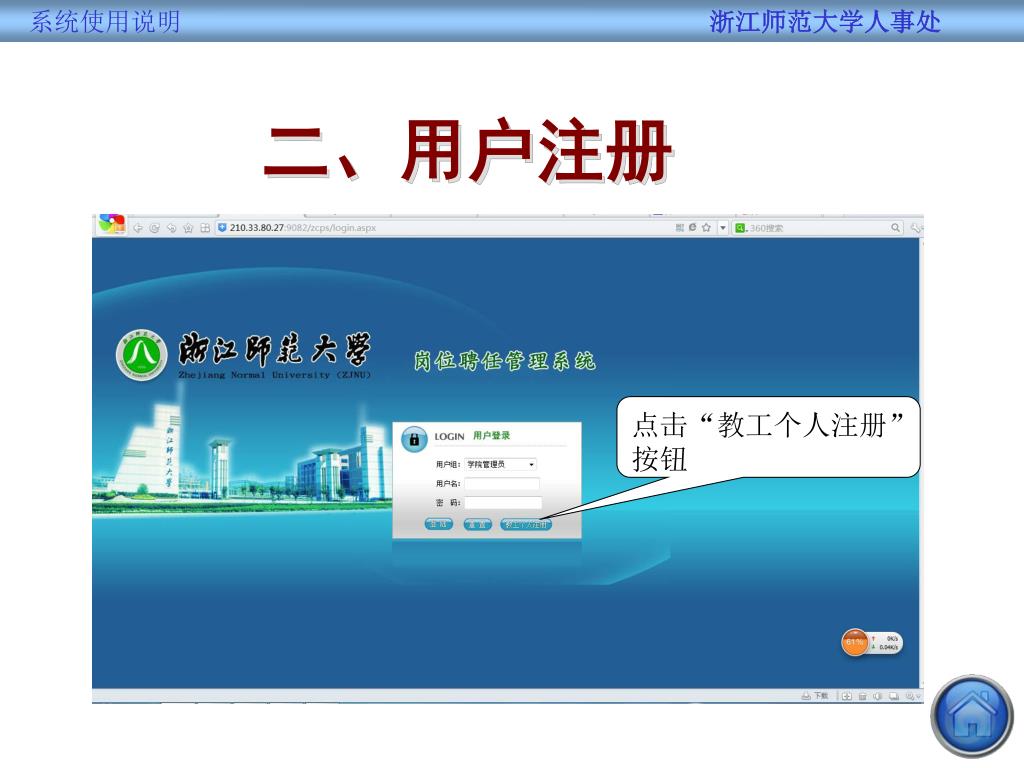The height and width of the screenshot is (768, 1024).
Task: Click the security shield icon before the URL
Action: (x=222, y=227)
